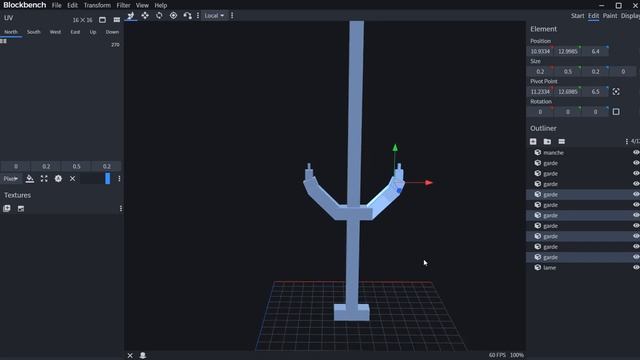This screenshot has height=360, width=640.
Task: Switch to the Display mode tab
Action: (x=631, y=16)
